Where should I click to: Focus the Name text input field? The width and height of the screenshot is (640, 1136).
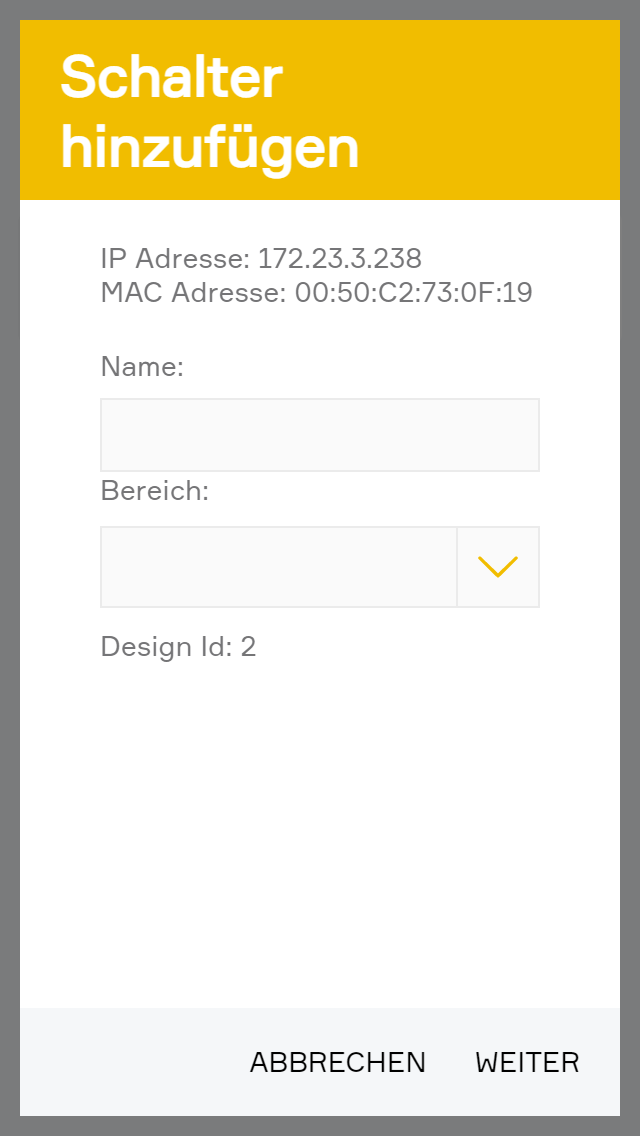(320, 435)
